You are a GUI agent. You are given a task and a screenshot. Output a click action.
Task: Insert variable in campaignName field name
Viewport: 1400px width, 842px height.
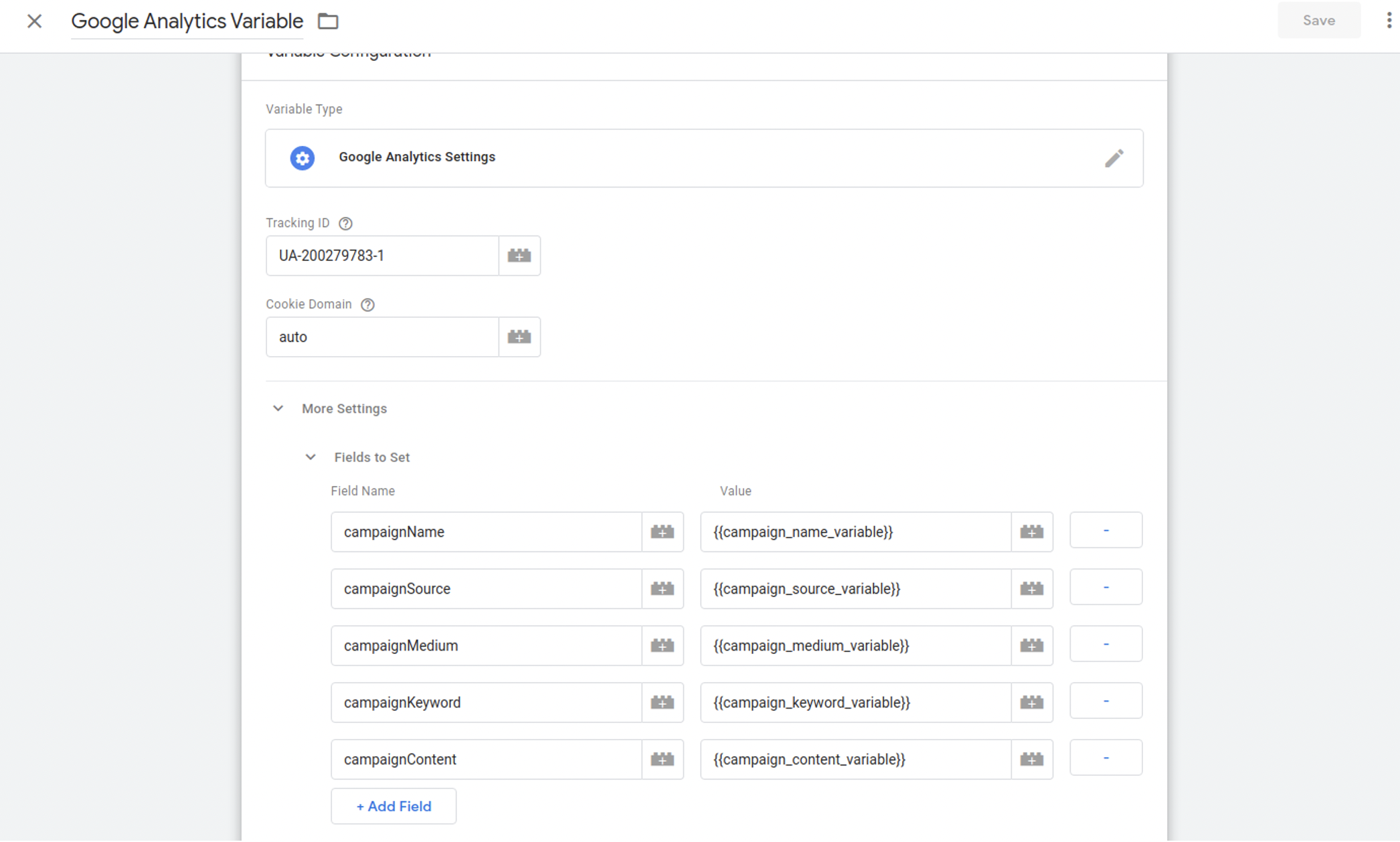pyautogui.click(x=663, y=532)
